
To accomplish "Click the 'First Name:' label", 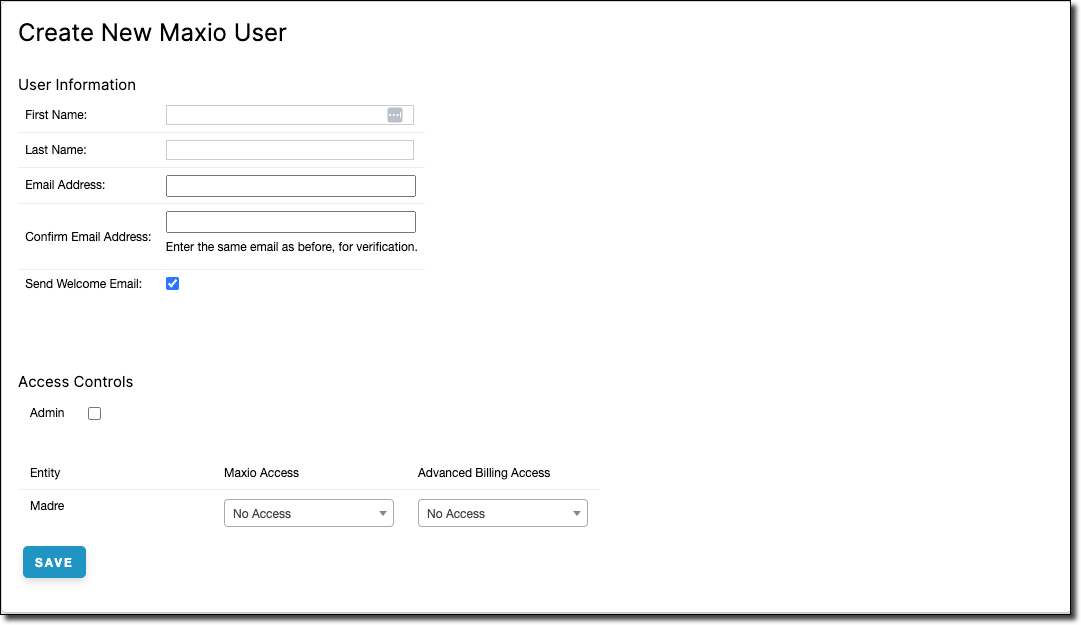I will click(56, 115).
